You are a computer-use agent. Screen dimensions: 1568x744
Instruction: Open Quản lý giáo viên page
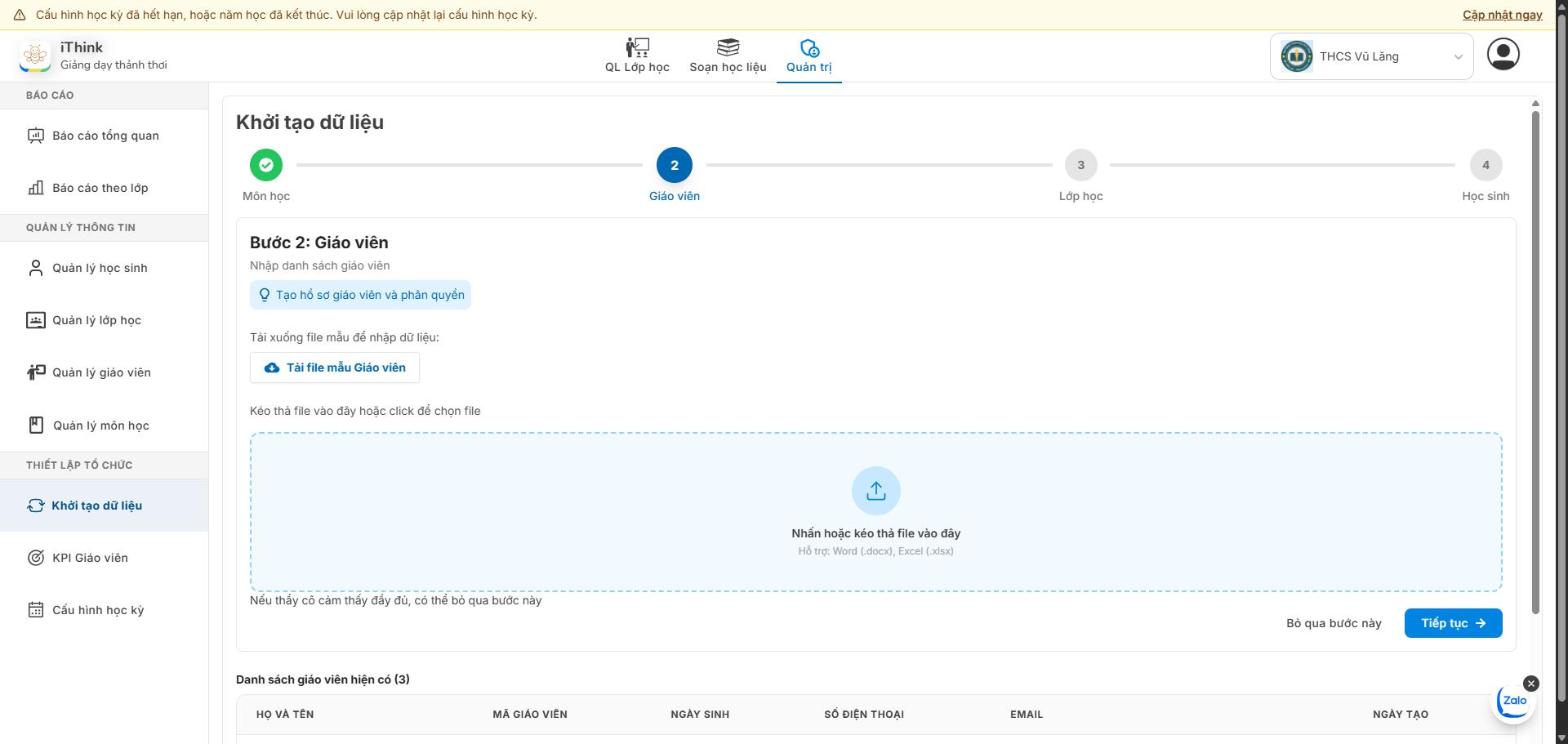(x=104, y=372)
